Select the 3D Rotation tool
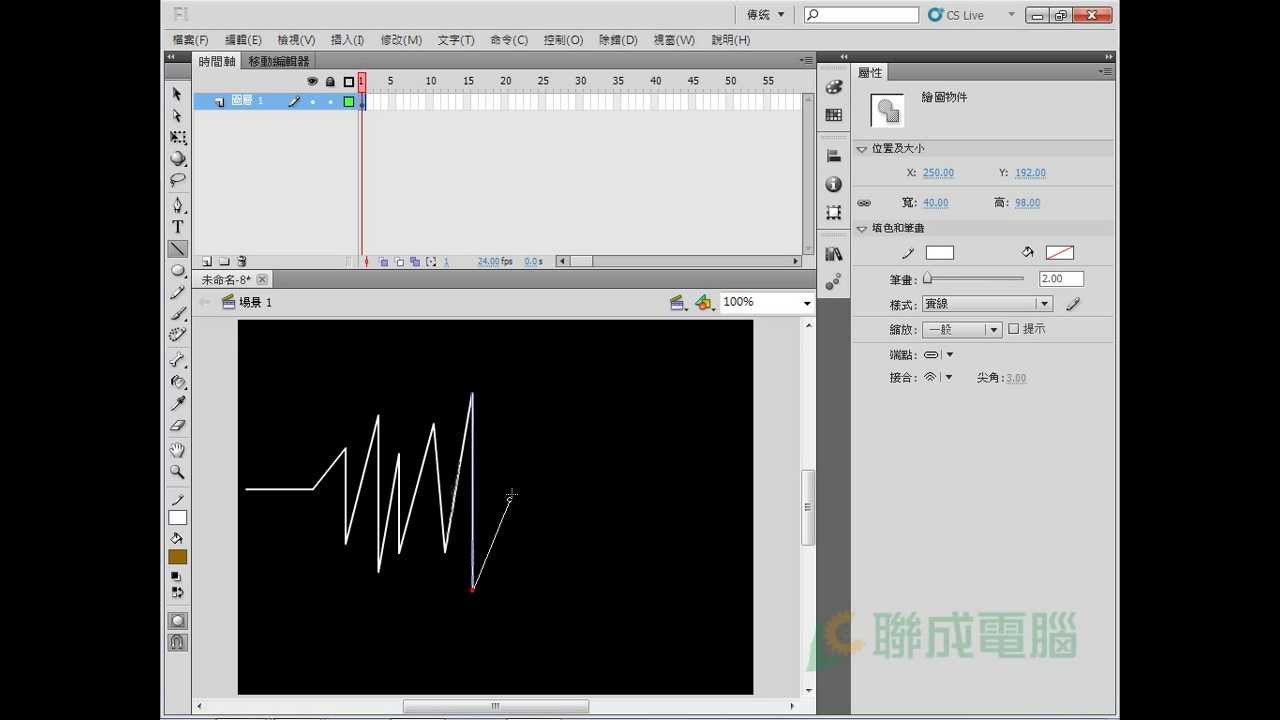 point(177,159)
